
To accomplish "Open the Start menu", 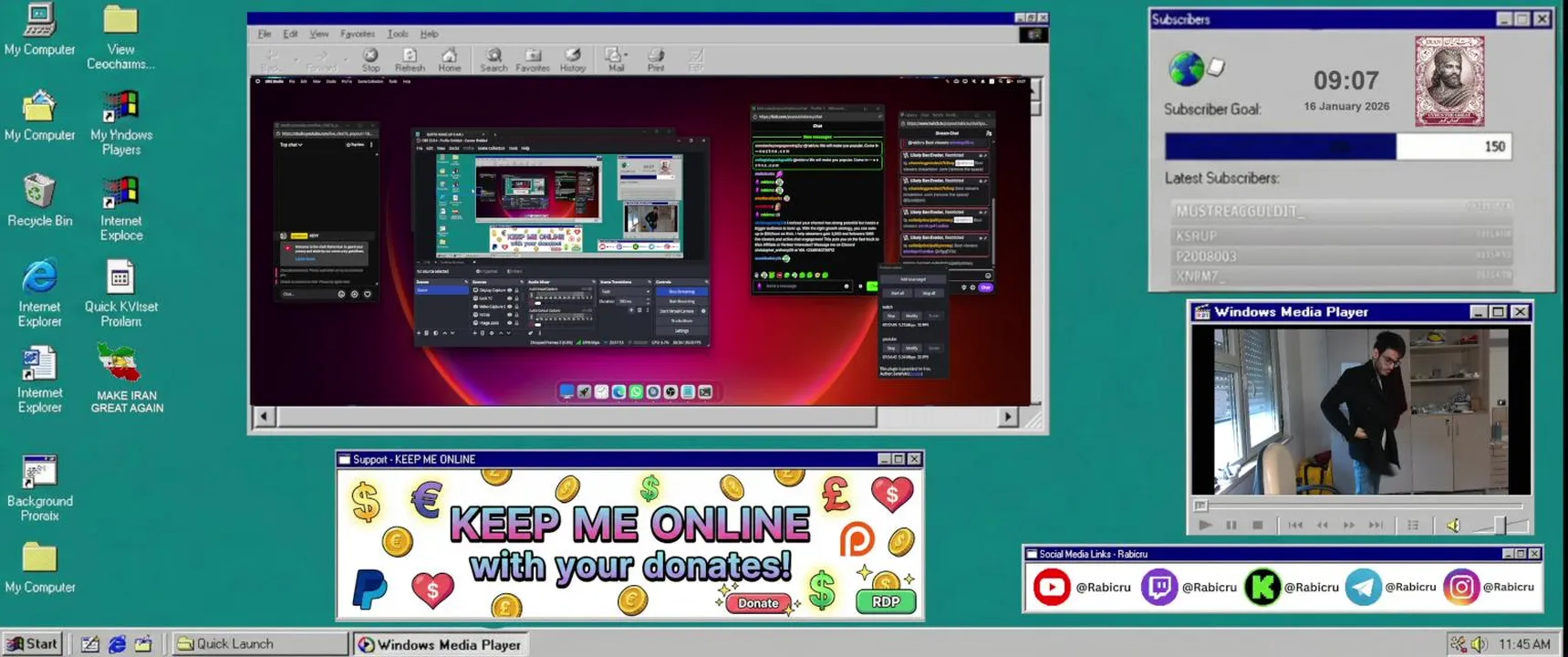I will [33, 643].
